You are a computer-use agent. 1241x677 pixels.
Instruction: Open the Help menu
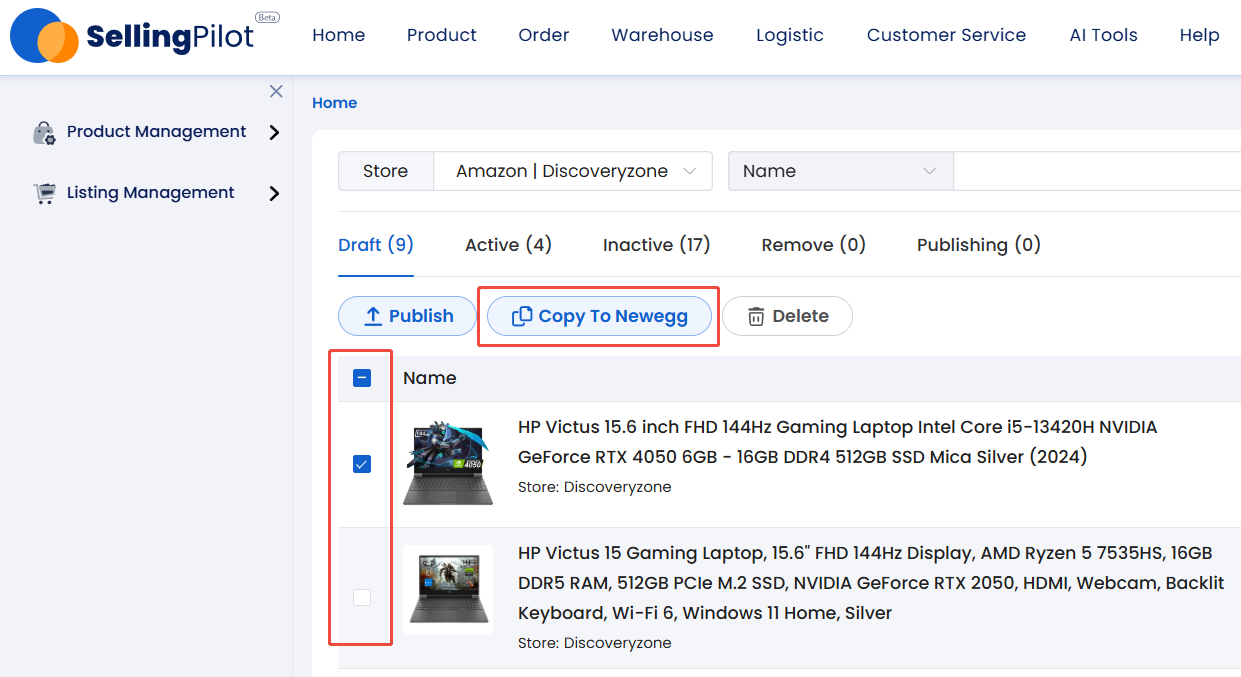[x=1199, y=35]
